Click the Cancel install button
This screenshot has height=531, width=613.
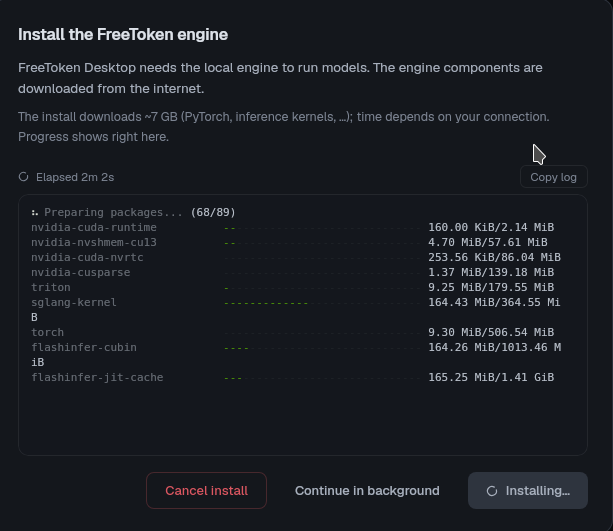click(206, 490)
